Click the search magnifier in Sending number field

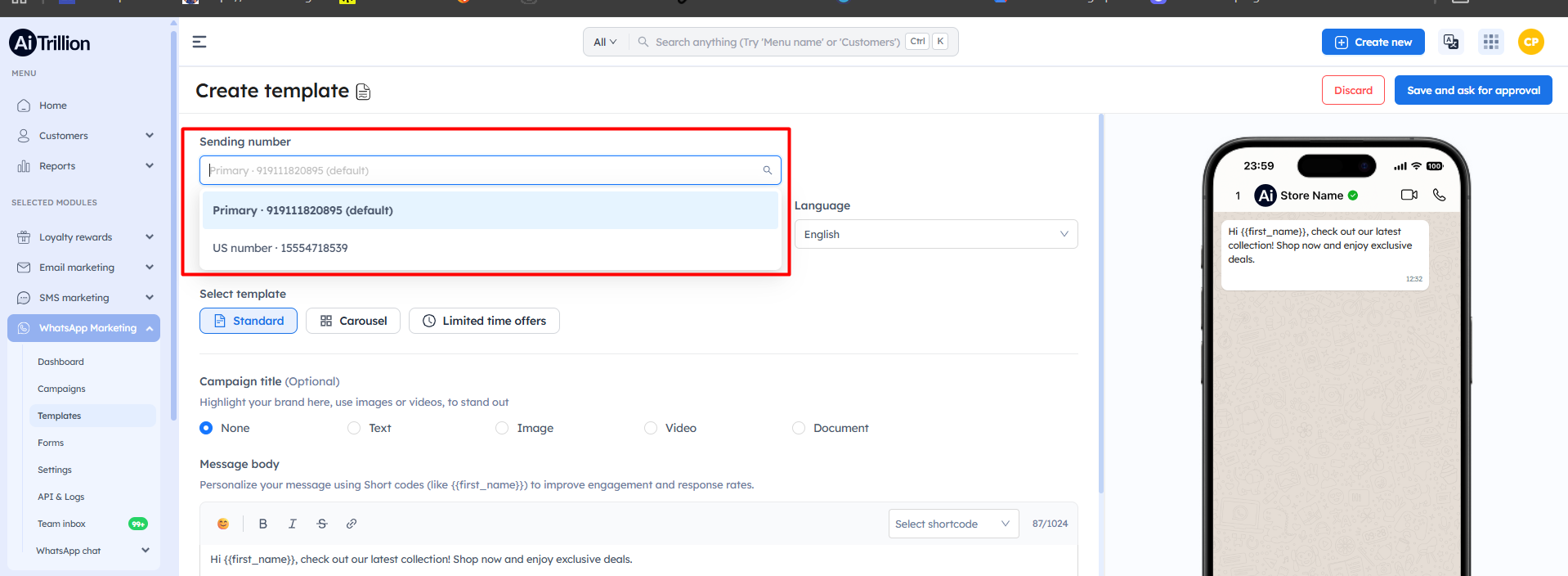[x=768, y=170]
